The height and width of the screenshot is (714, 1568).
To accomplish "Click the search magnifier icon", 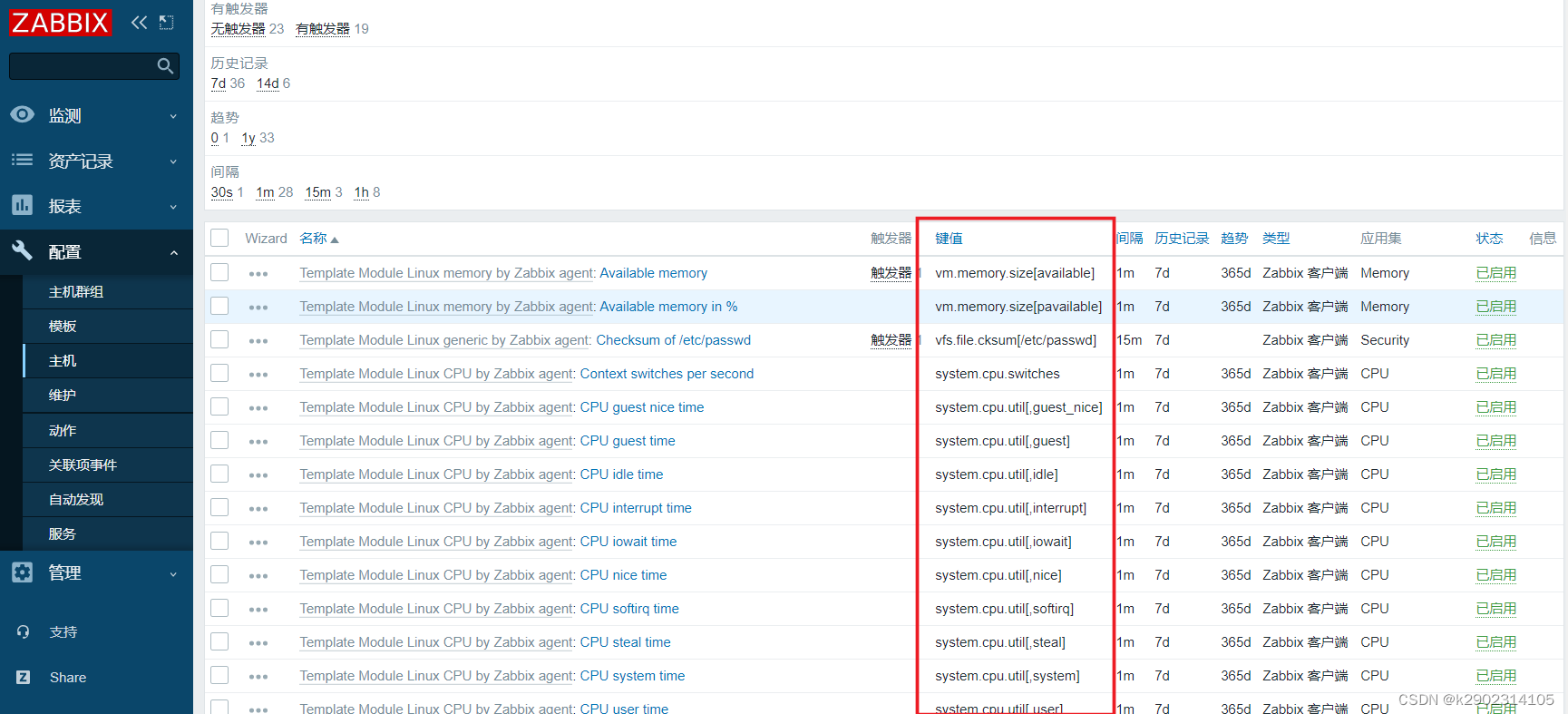I will click(x=165, y=66).
